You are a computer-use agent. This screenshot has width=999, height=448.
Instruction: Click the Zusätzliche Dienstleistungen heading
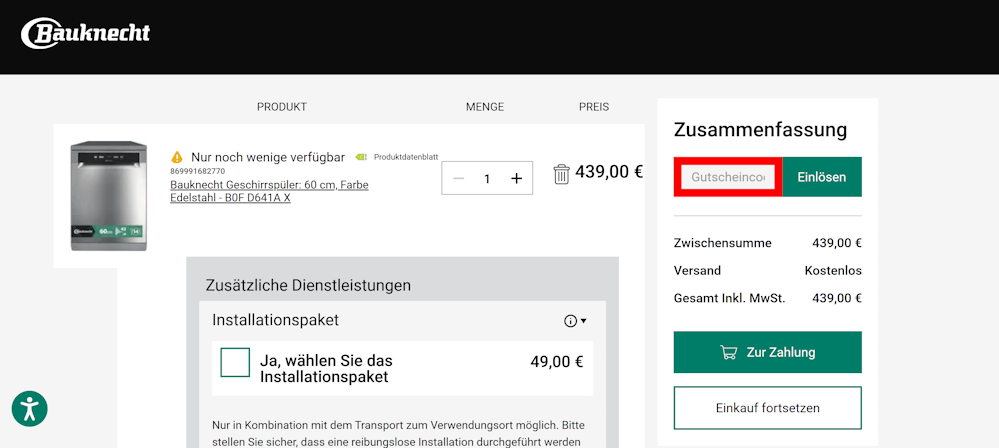pos(308,285)
